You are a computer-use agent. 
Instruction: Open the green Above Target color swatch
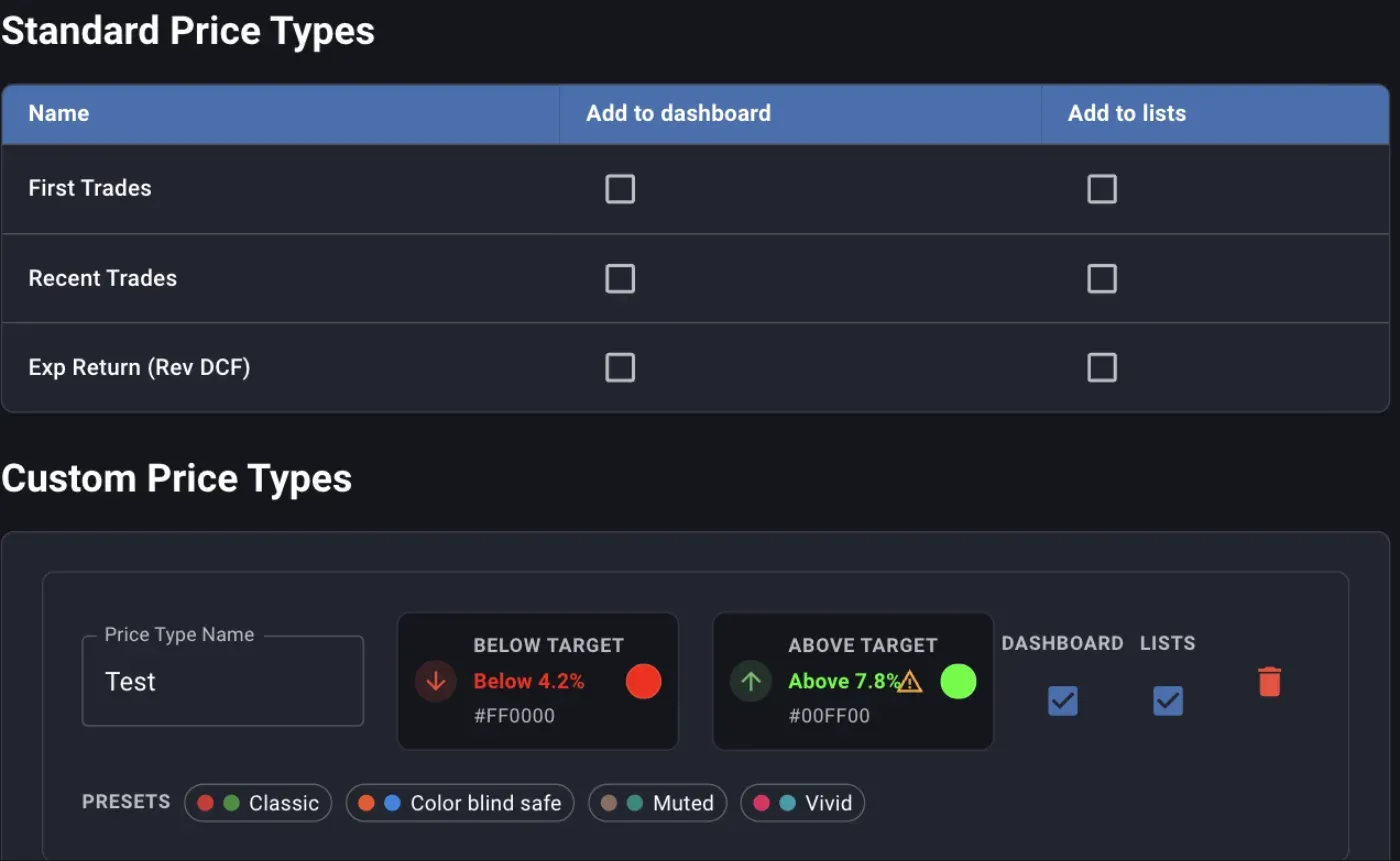(958, 682)
